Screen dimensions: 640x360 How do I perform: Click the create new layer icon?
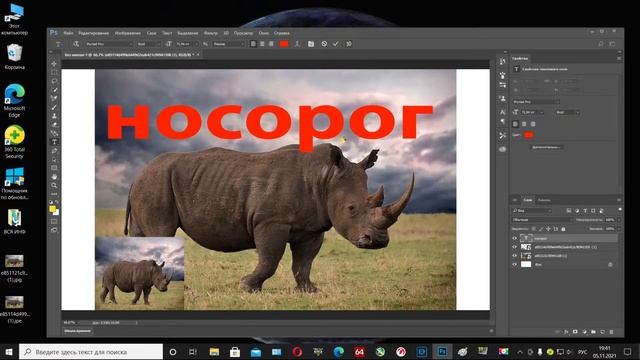[x=602, y=332]
